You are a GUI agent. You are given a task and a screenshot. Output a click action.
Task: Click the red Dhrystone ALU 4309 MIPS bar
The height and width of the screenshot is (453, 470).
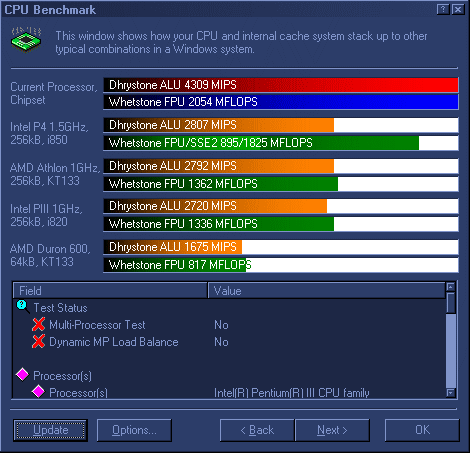pyautogui.click(x=281, y=85)
